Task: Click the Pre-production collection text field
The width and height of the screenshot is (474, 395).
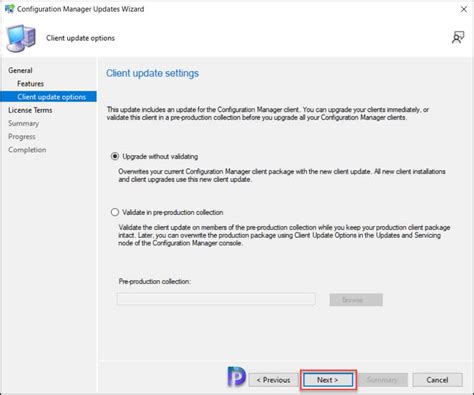Action: tap(216, 299)
